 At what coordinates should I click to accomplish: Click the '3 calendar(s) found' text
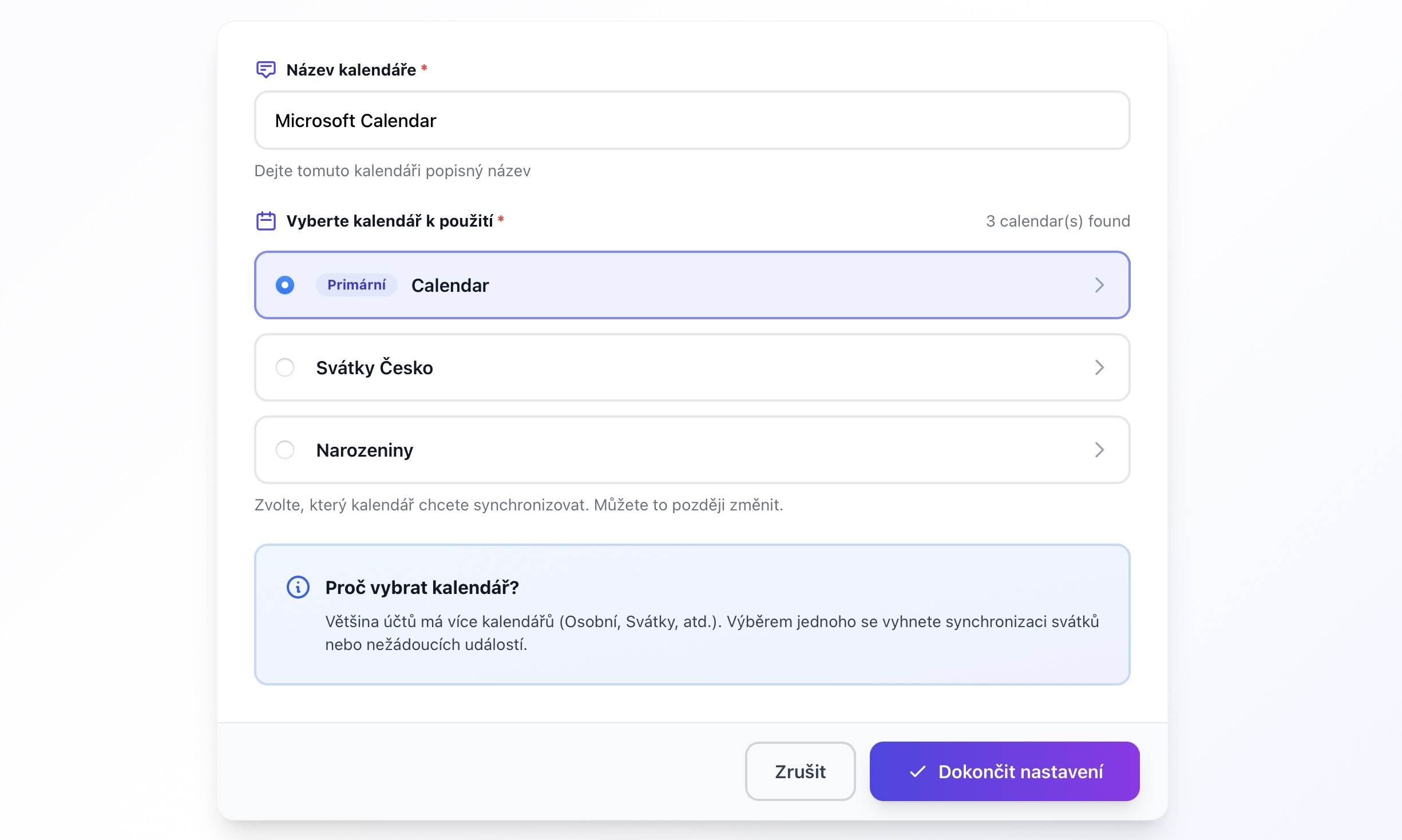tap(1058, 221)
